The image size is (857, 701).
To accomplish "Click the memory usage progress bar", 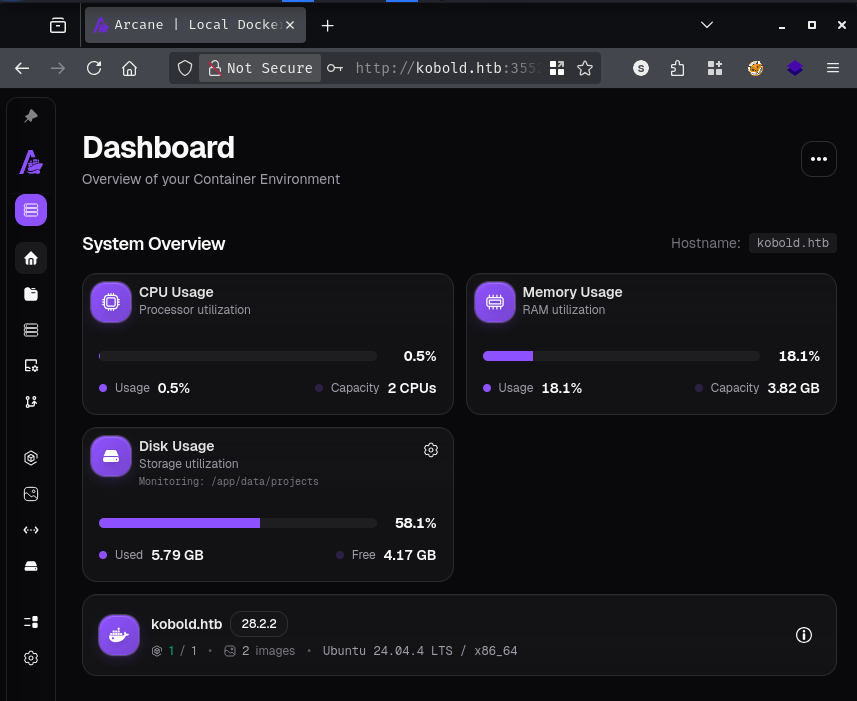I will (621, 356).
